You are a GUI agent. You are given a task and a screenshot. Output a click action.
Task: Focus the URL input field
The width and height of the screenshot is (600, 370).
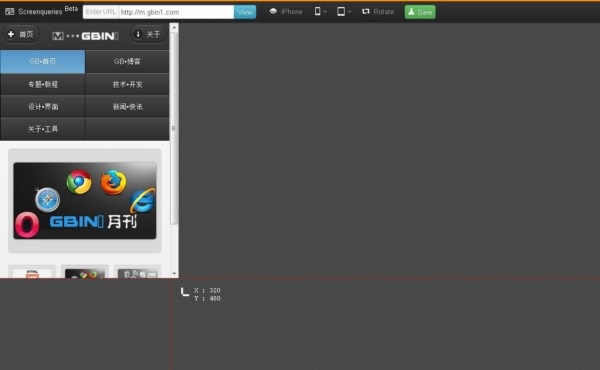pyautogui.click(x=176, y=12)
